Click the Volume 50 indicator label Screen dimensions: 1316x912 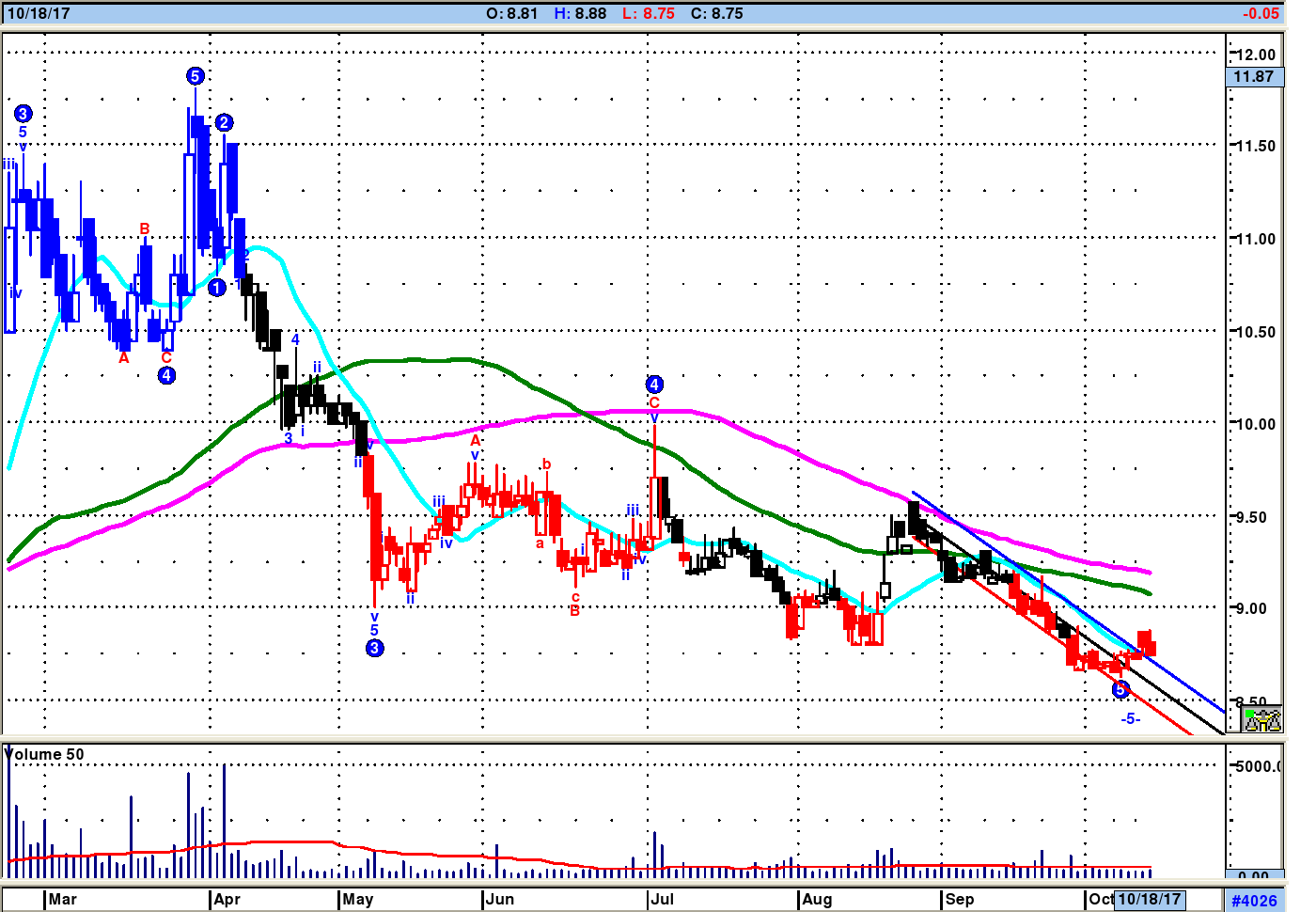(x=45, y=754)
